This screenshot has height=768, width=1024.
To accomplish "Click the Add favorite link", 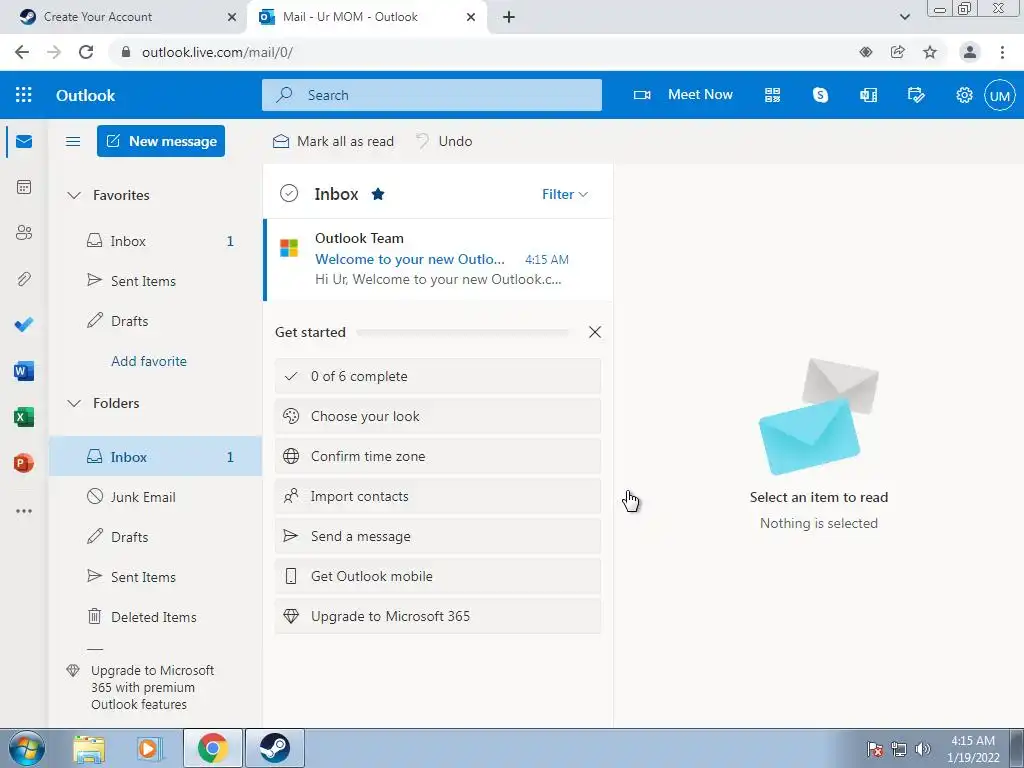I will [x=149, y=361].
